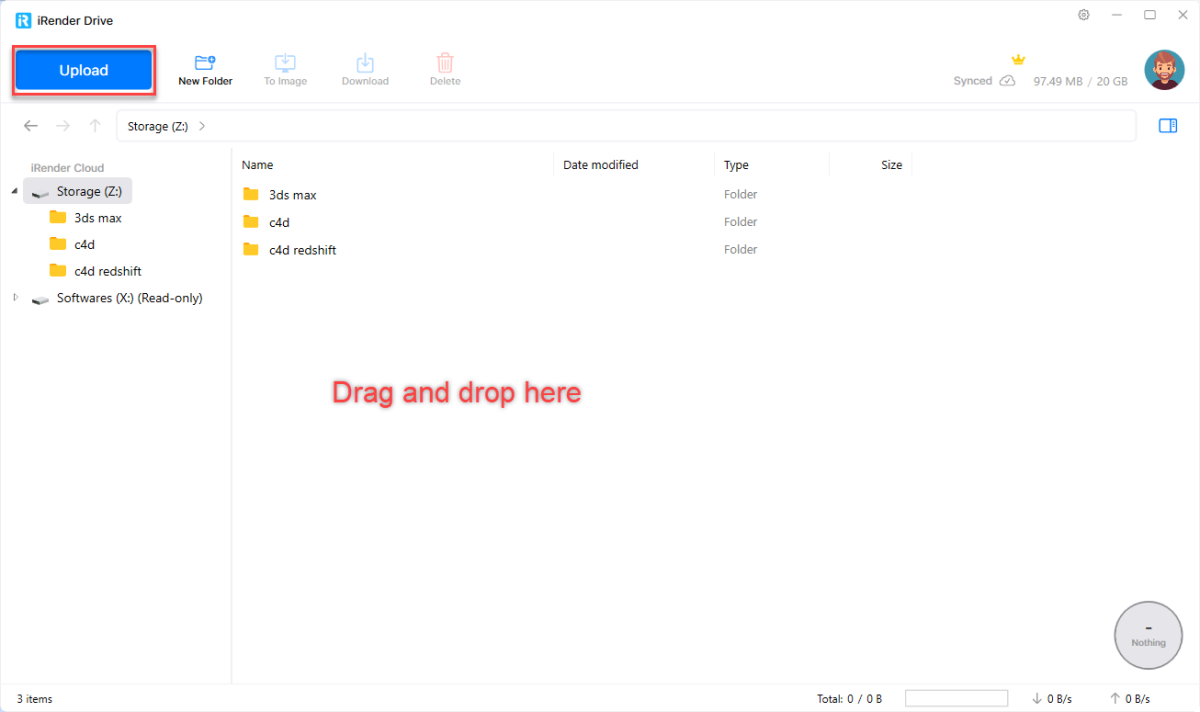Click the transfer progress bar in status bar

[956, 698]
